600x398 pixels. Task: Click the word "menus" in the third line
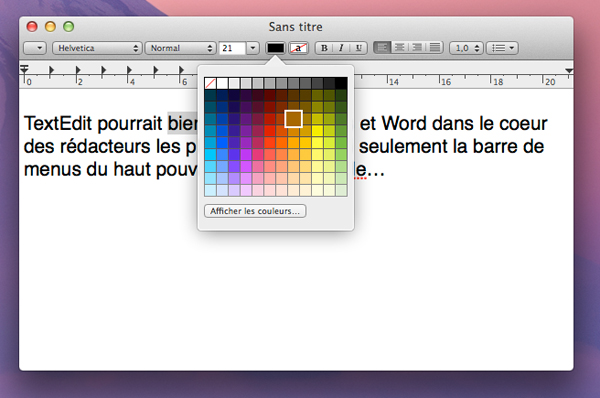52,170
